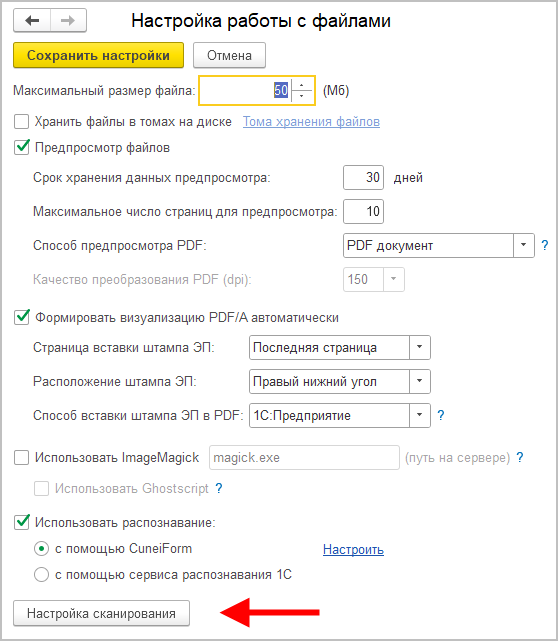Go forward with the right arrow button
Screen dimensions: 558x641
pos(68,20)
